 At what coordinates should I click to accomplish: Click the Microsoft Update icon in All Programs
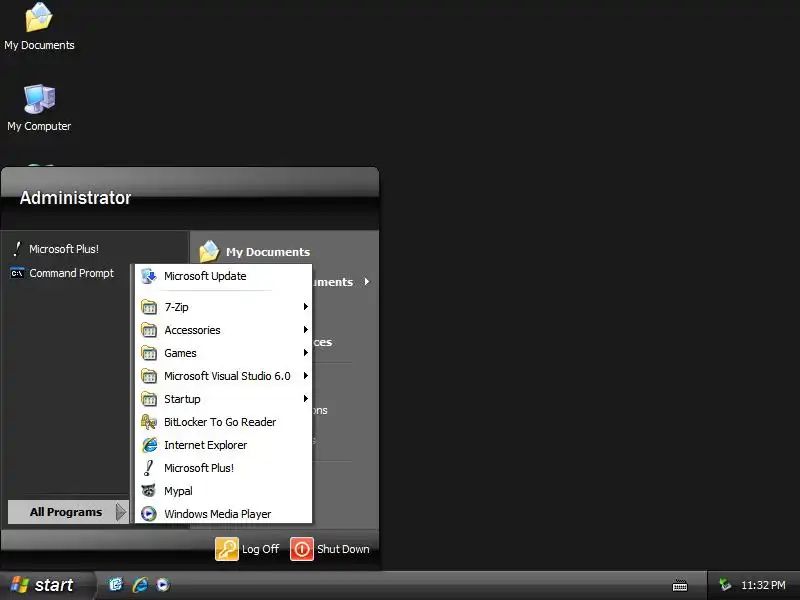[x=148, y=276]
